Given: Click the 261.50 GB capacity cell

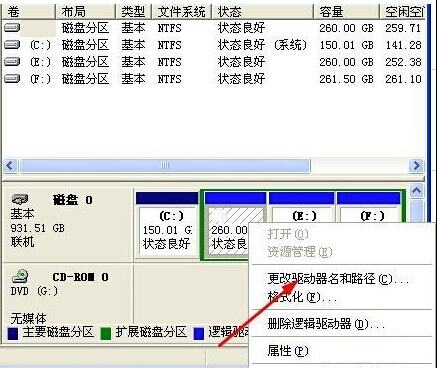Looking at the screenshot, I should coord(346,79).
